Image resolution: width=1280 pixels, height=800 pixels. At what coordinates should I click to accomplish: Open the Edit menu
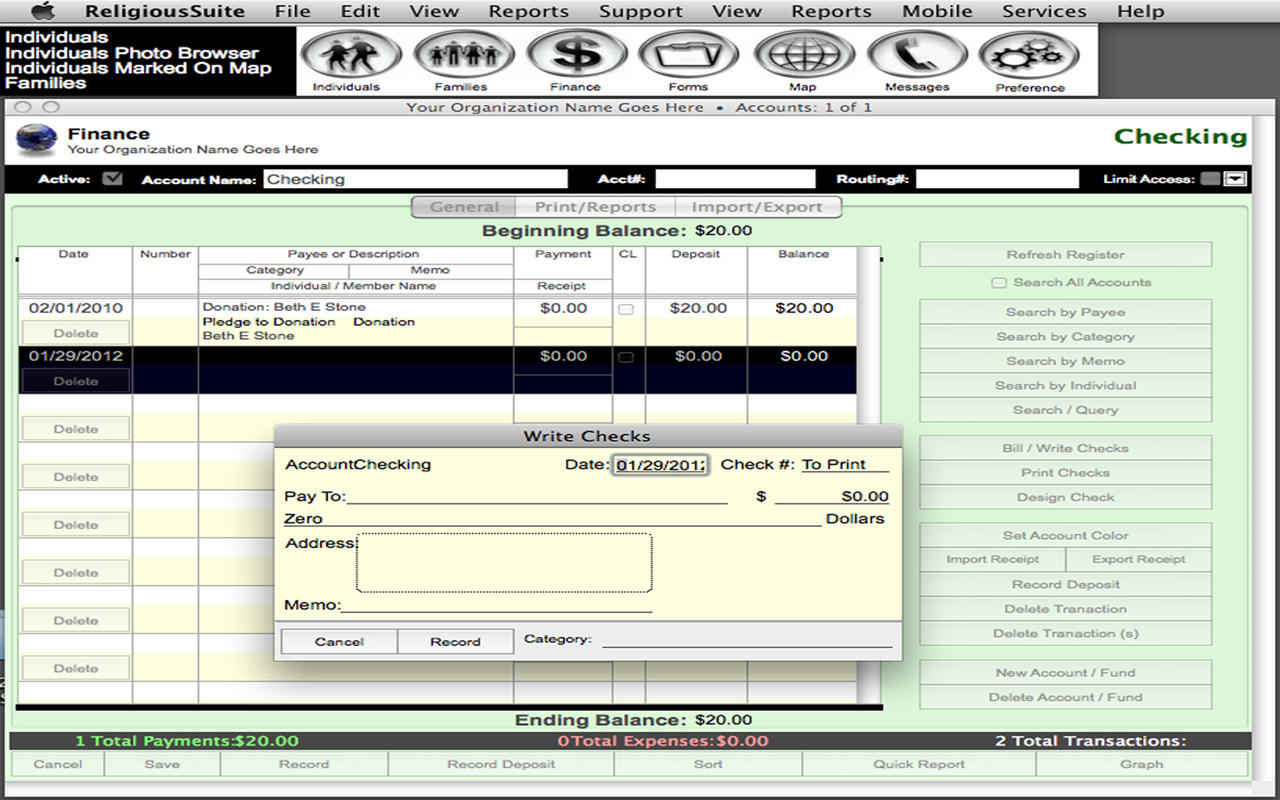coord(360,11)
